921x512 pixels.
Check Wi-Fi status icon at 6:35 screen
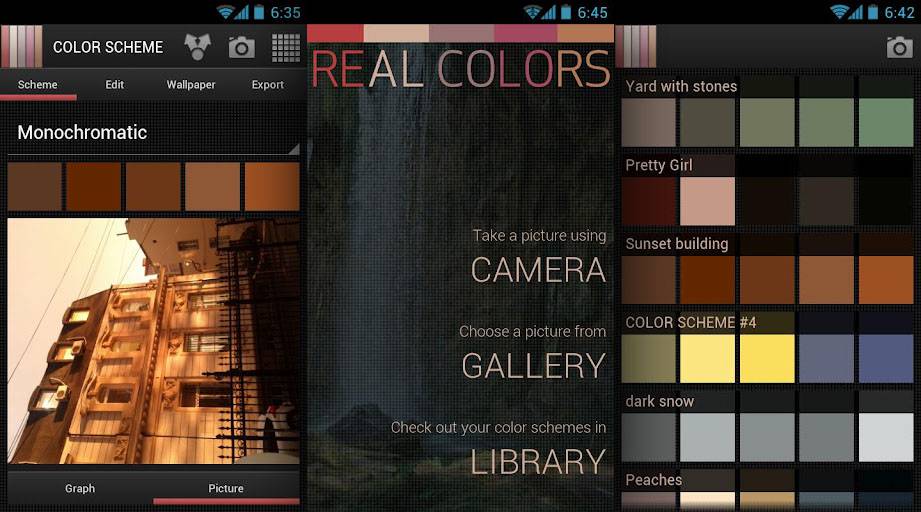[x=226, y=12]
